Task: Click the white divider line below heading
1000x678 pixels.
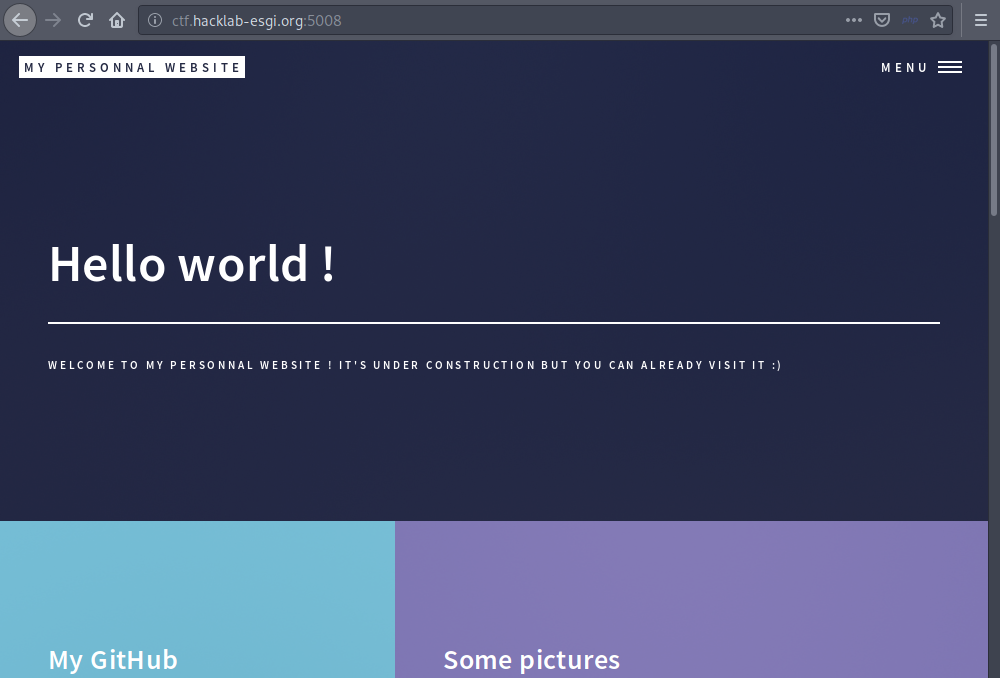Action: [x=494, y=323]
